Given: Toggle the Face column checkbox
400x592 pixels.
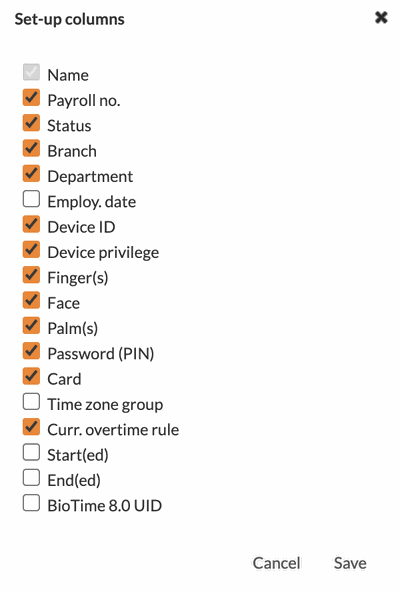Looking at the screenshot, I should coord(31,300).
